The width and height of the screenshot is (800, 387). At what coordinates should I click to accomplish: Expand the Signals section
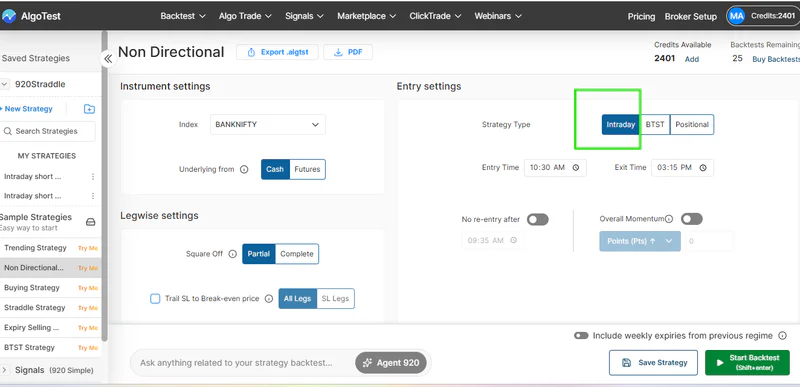click(x=4, y=370)
